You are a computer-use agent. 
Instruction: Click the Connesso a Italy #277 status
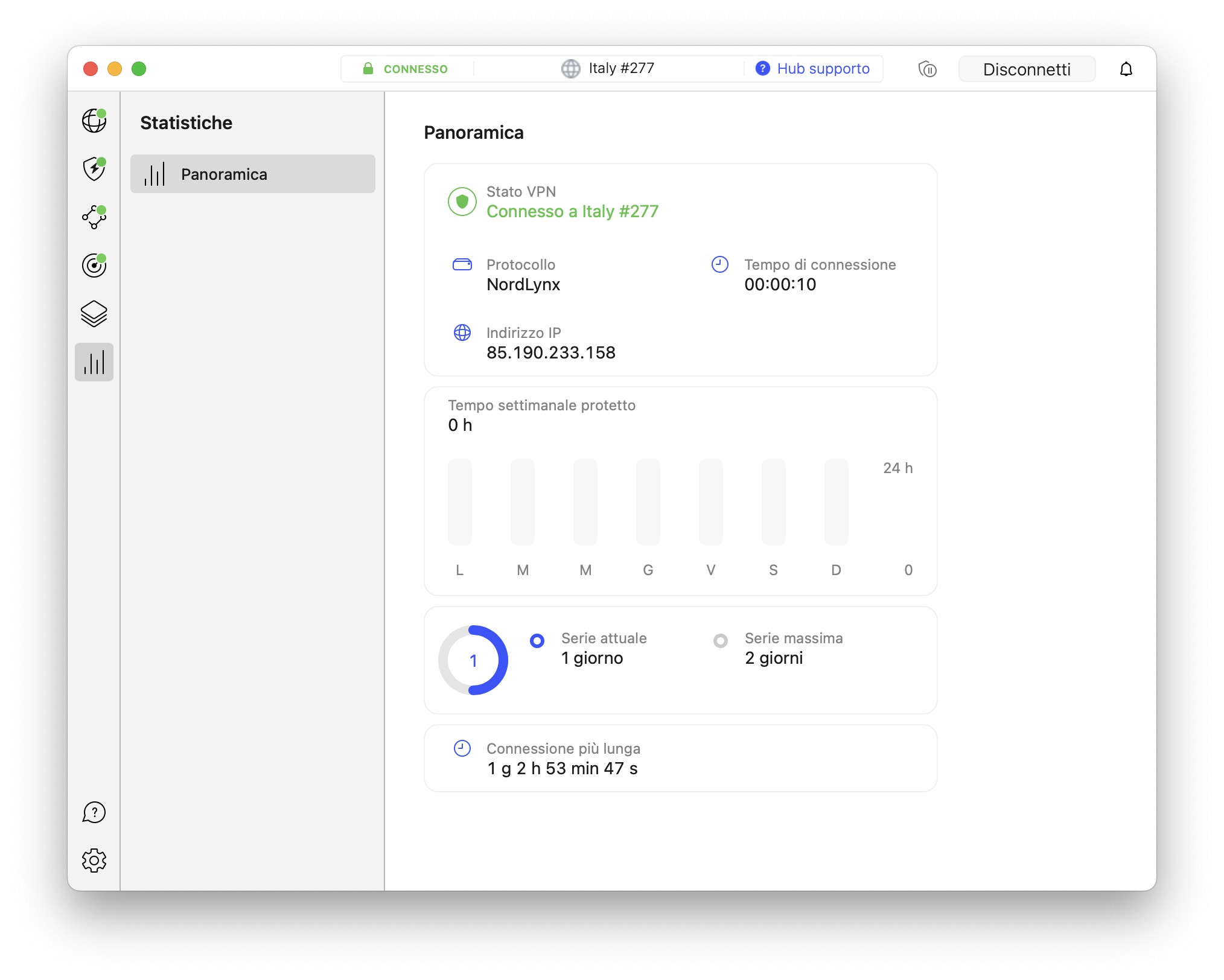tap(573, 211)
